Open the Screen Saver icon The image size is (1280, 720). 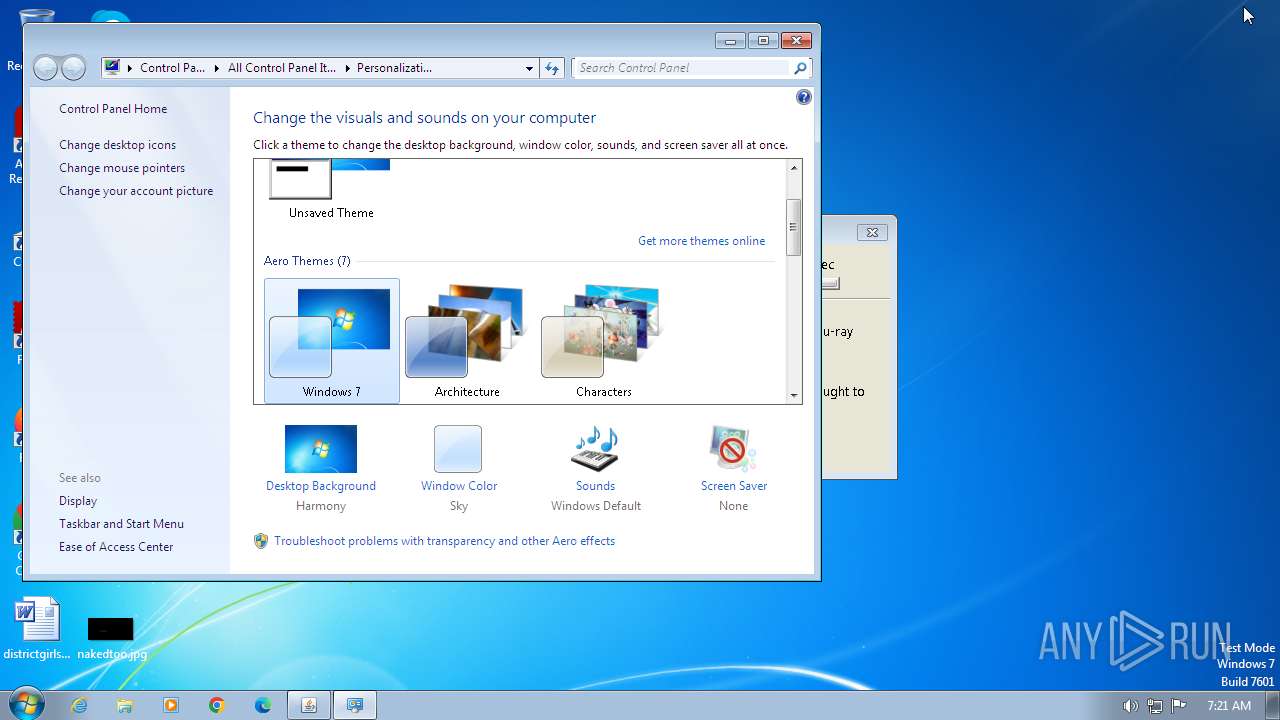click(733, 449)
